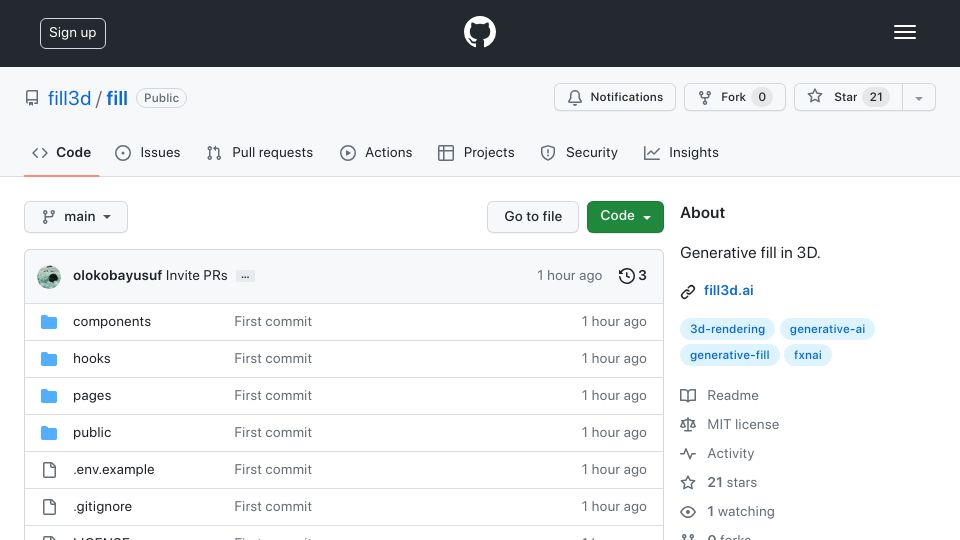Screen dimensions: 960x540
Task: Open the Actions tab
Action: pos(376,152)
